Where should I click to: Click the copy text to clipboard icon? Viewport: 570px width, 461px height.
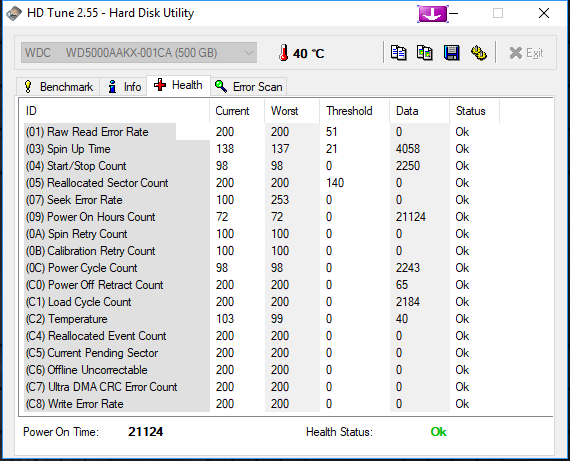click(398, 53)
